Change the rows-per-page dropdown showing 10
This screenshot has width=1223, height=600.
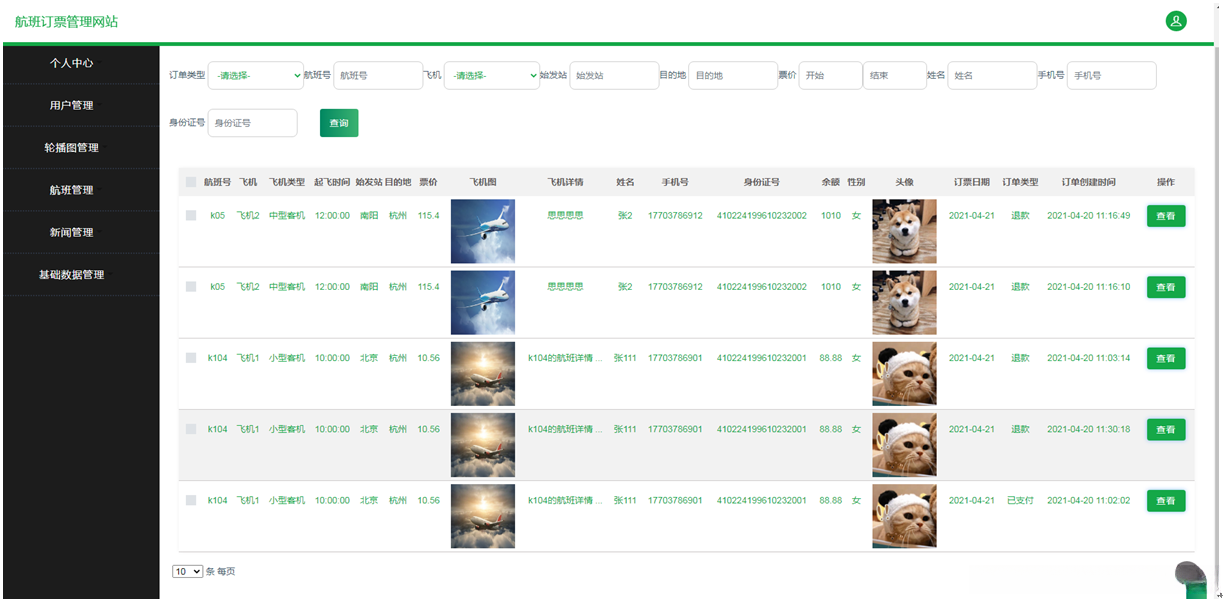pyautogui.click(x=188, y=571)
